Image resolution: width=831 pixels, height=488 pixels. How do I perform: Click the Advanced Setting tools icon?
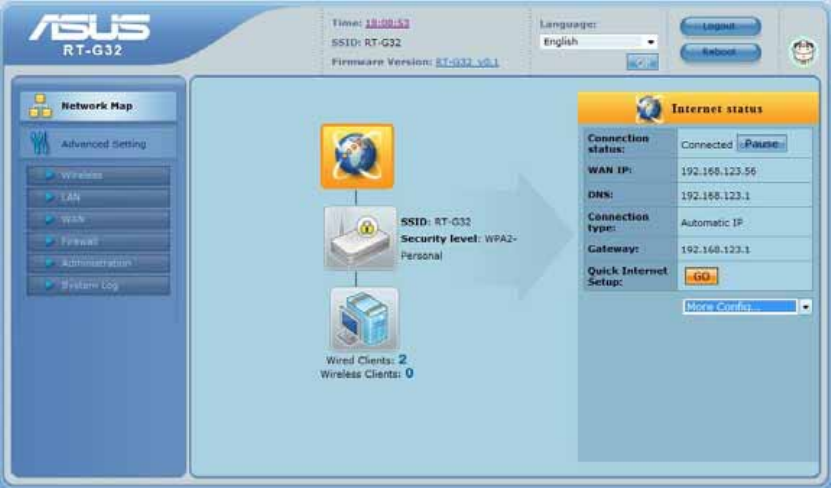point(40,143)
